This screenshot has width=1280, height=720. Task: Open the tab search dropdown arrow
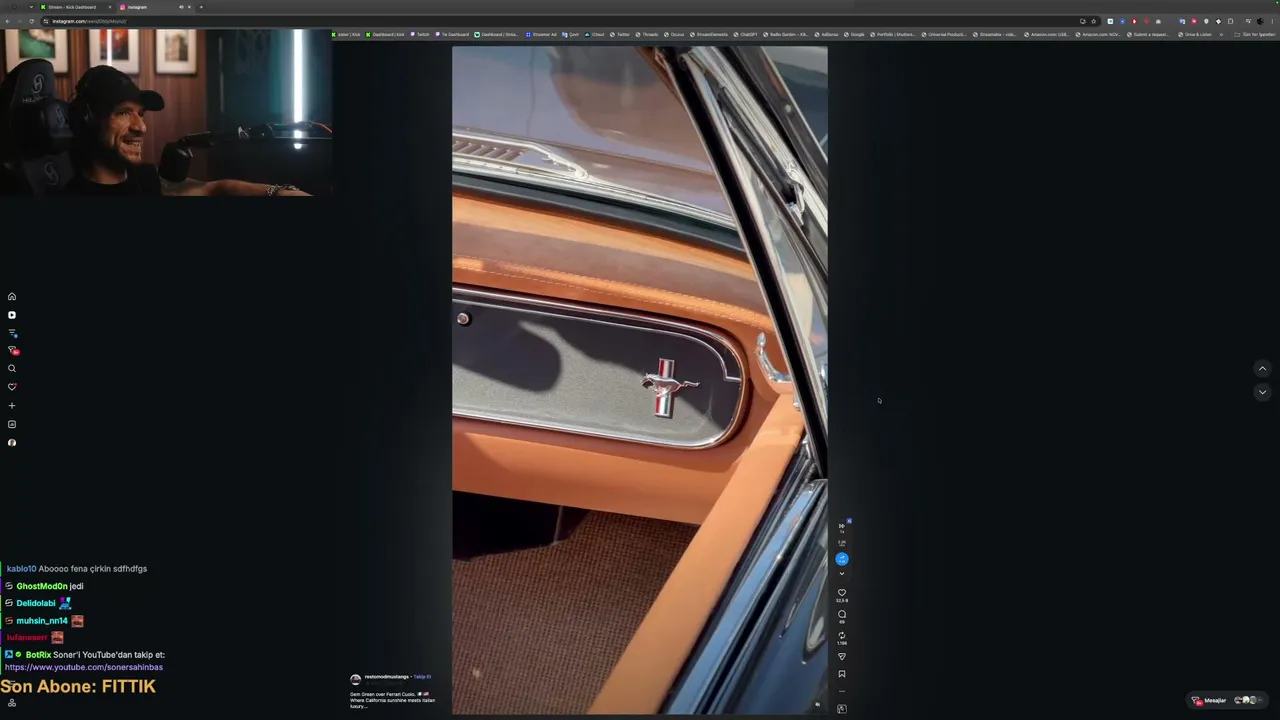click(x=31, y=7)
